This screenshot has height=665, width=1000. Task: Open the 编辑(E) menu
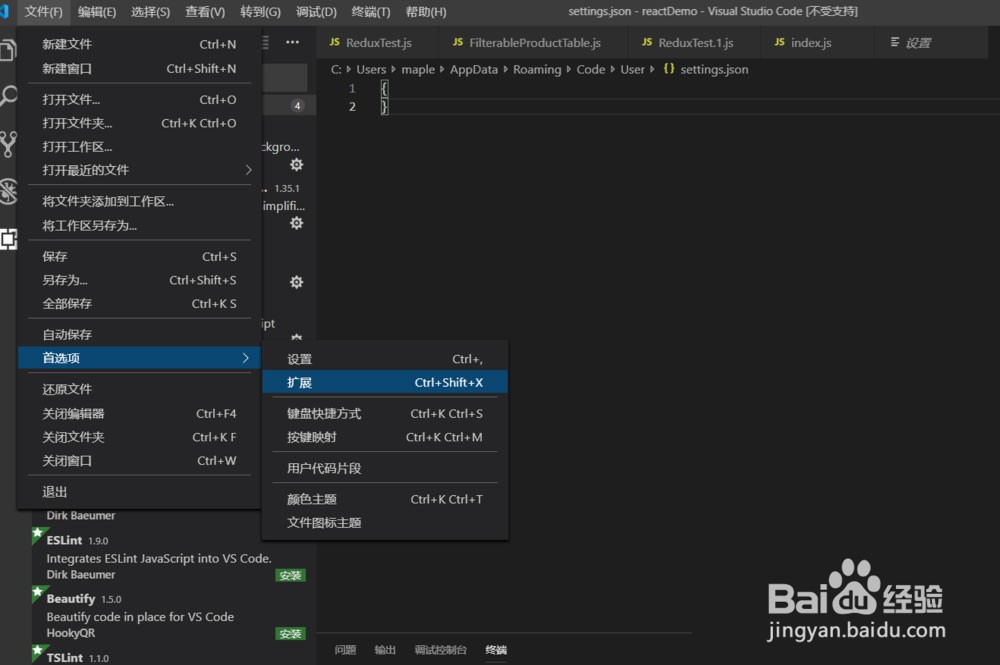[97, 11]
